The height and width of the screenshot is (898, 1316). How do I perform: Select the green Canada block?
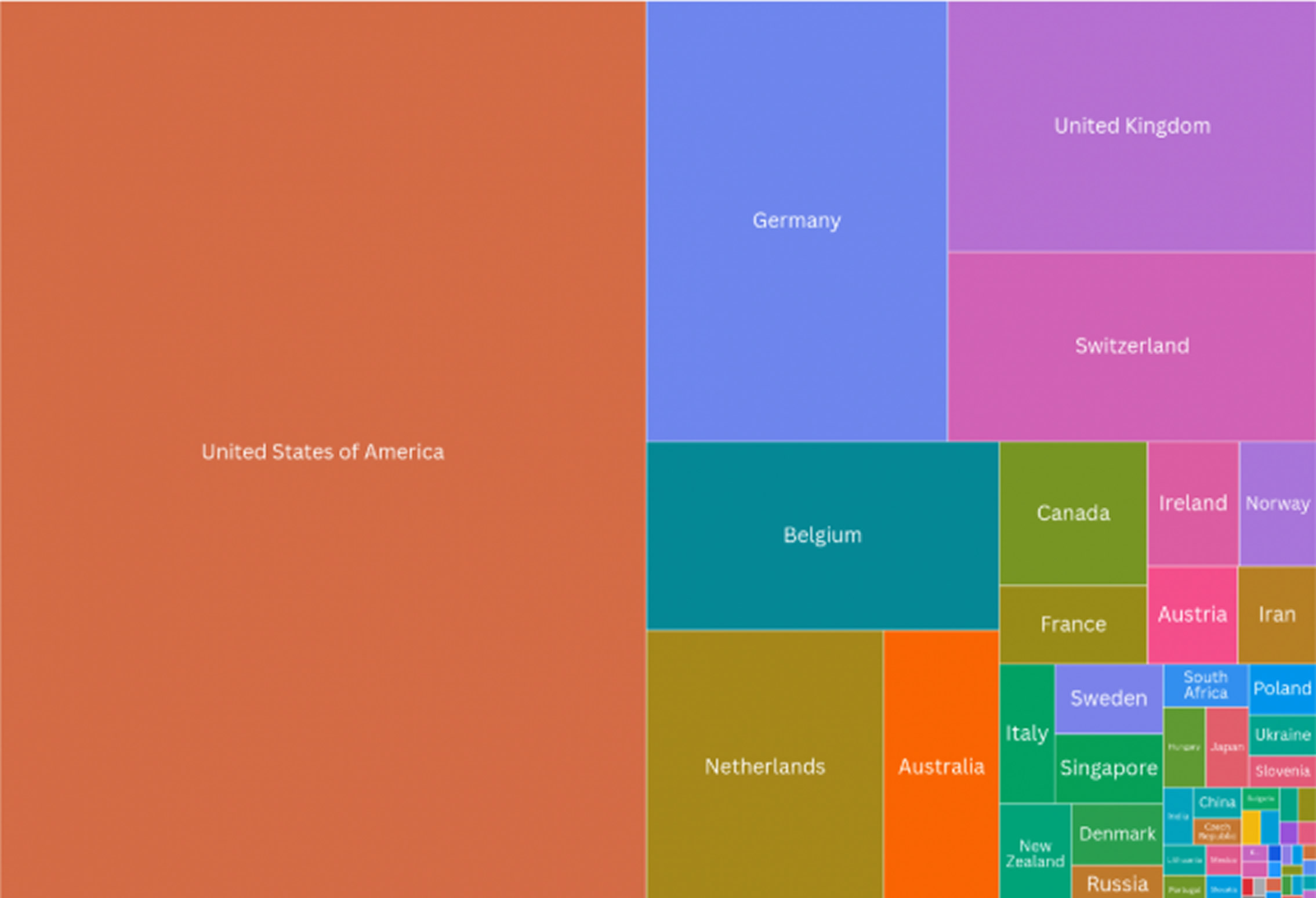click(1073, 513)
